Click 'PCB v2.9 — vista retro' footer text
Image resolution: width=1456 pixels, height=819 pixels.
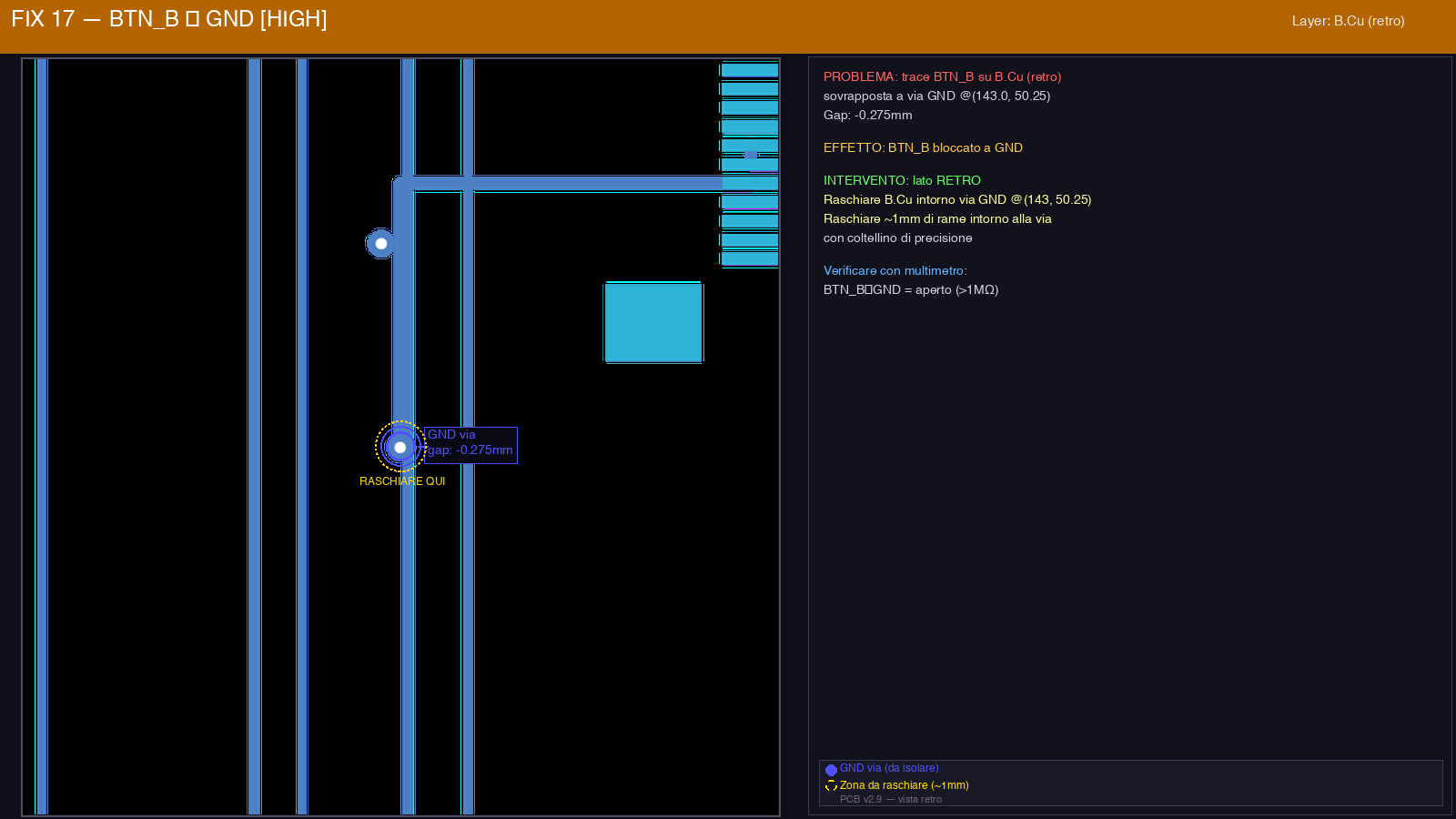[890, 800]
